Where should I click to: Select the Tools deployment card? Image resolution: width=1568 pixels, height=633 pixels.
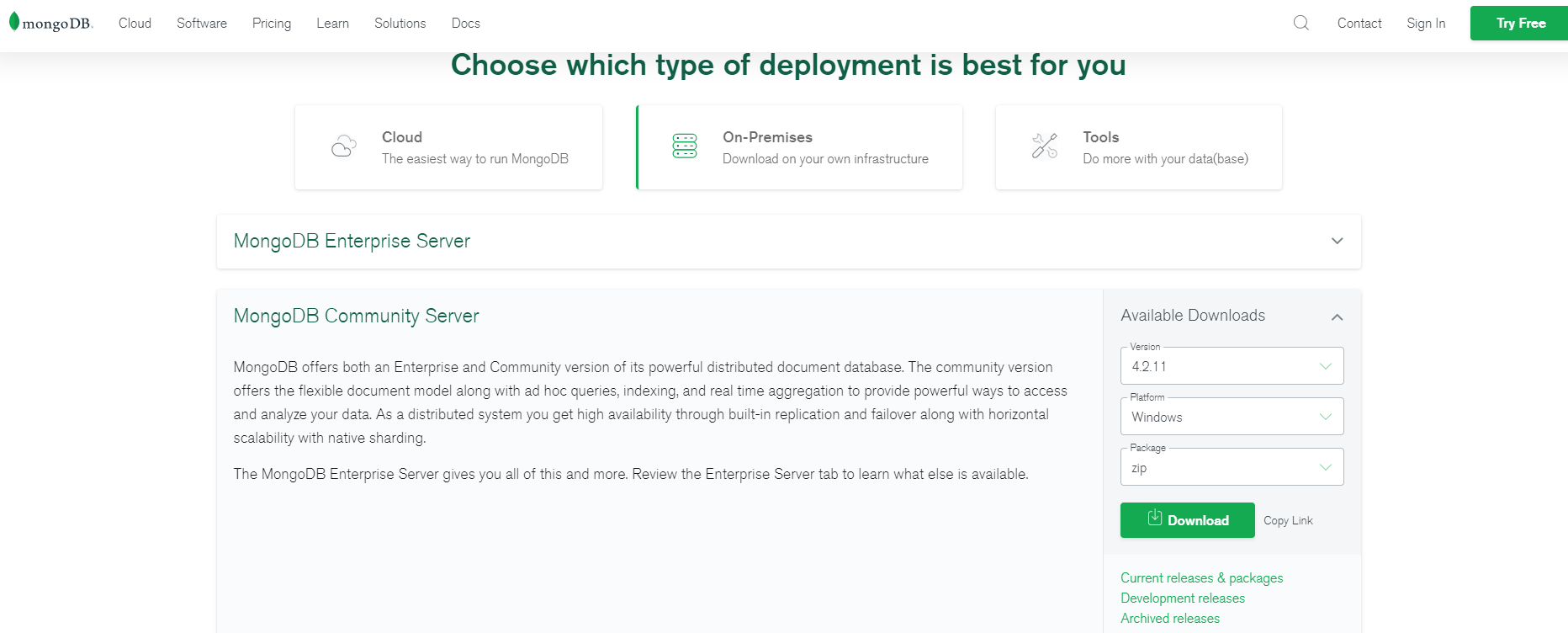coord(1139,147)
